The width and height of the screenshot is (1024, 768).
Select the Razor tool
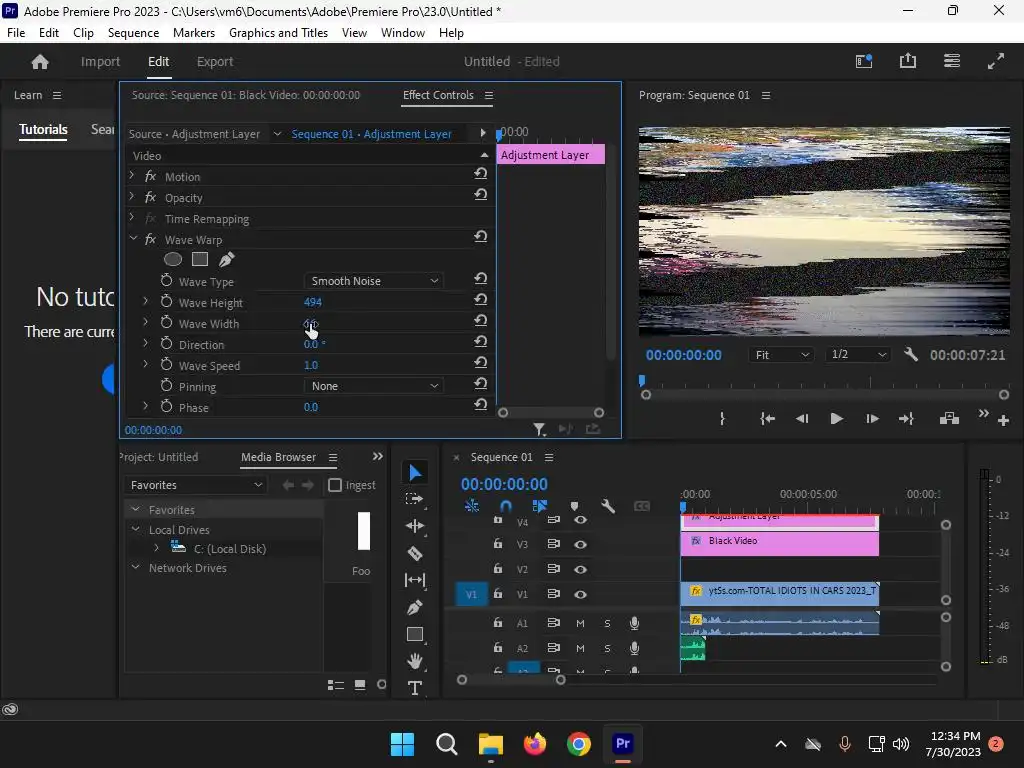coord(415,553)
